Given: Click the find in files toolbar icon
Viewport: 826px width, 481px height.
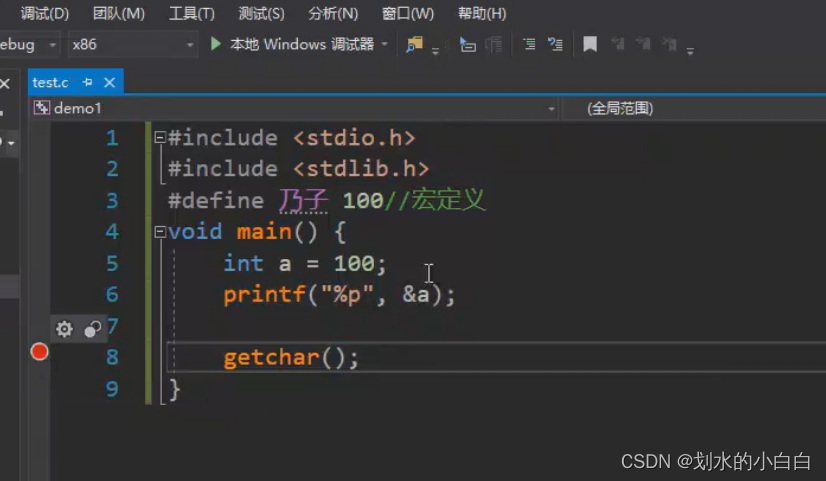Looking at the screenshot, I should pyautogui.click(x=414, y=44).
